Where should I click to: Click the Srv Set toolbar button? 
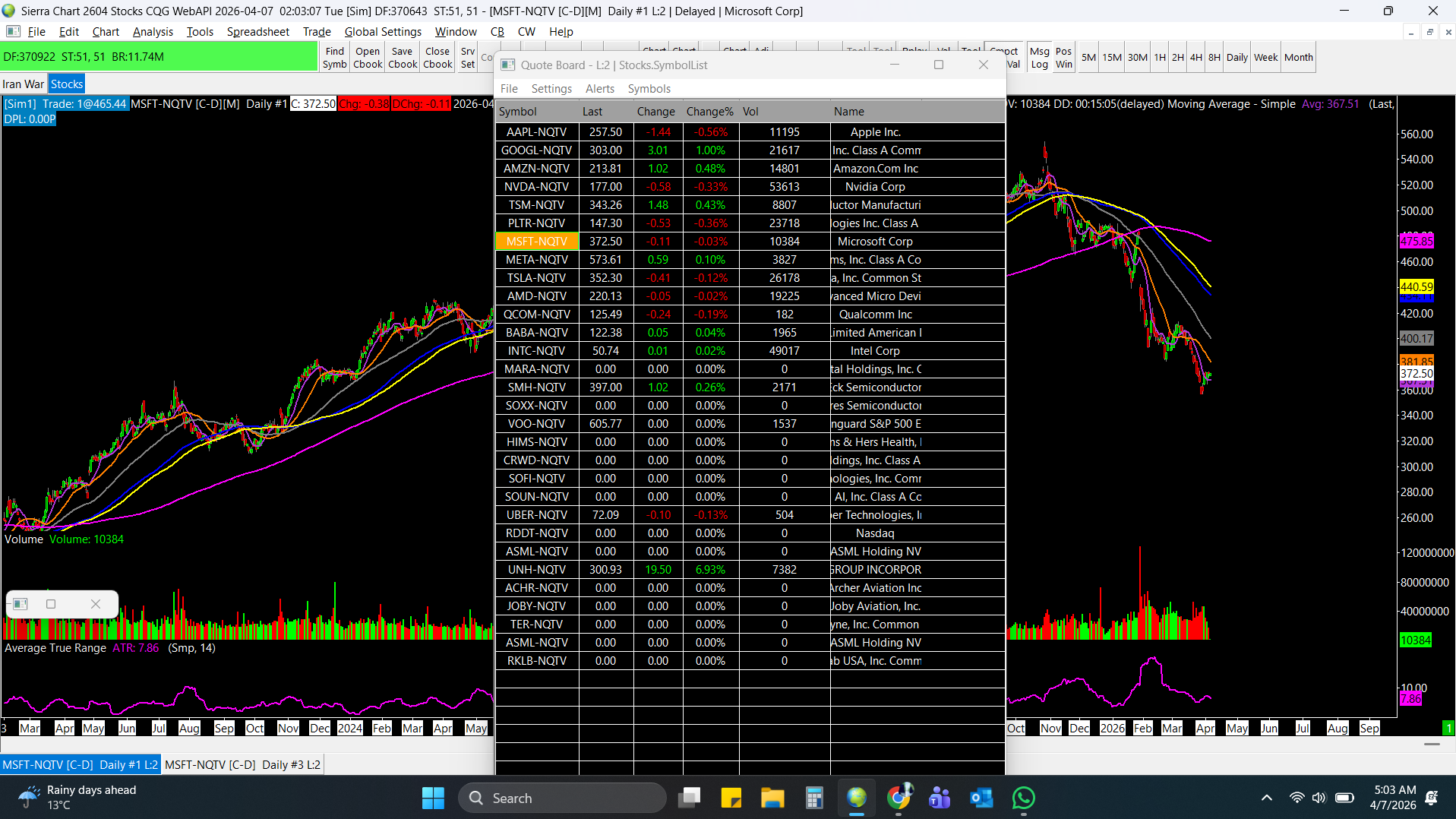tap(468, 58)
